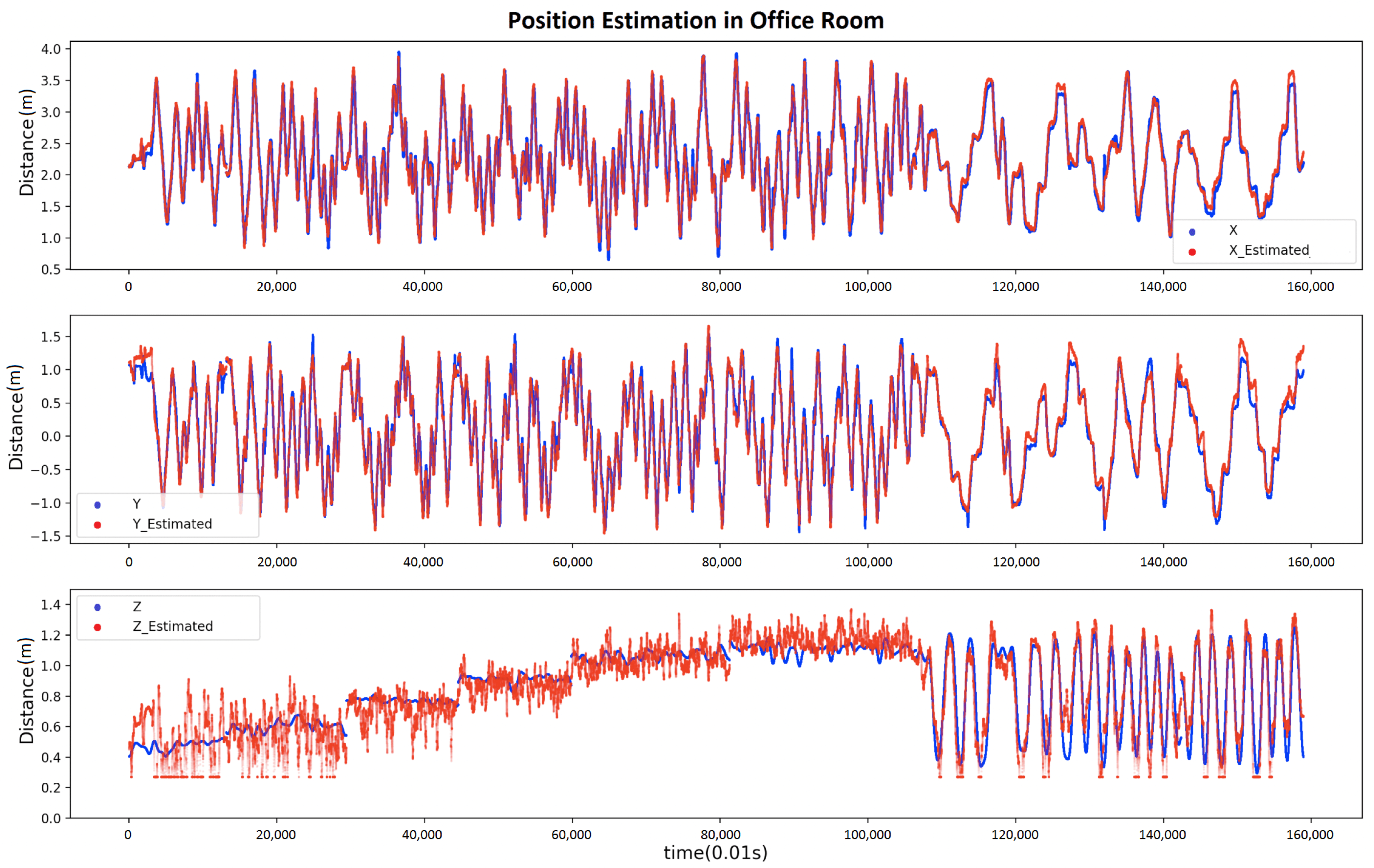
Task: Click the X_Estimated legend label text
Action: 1269,250
